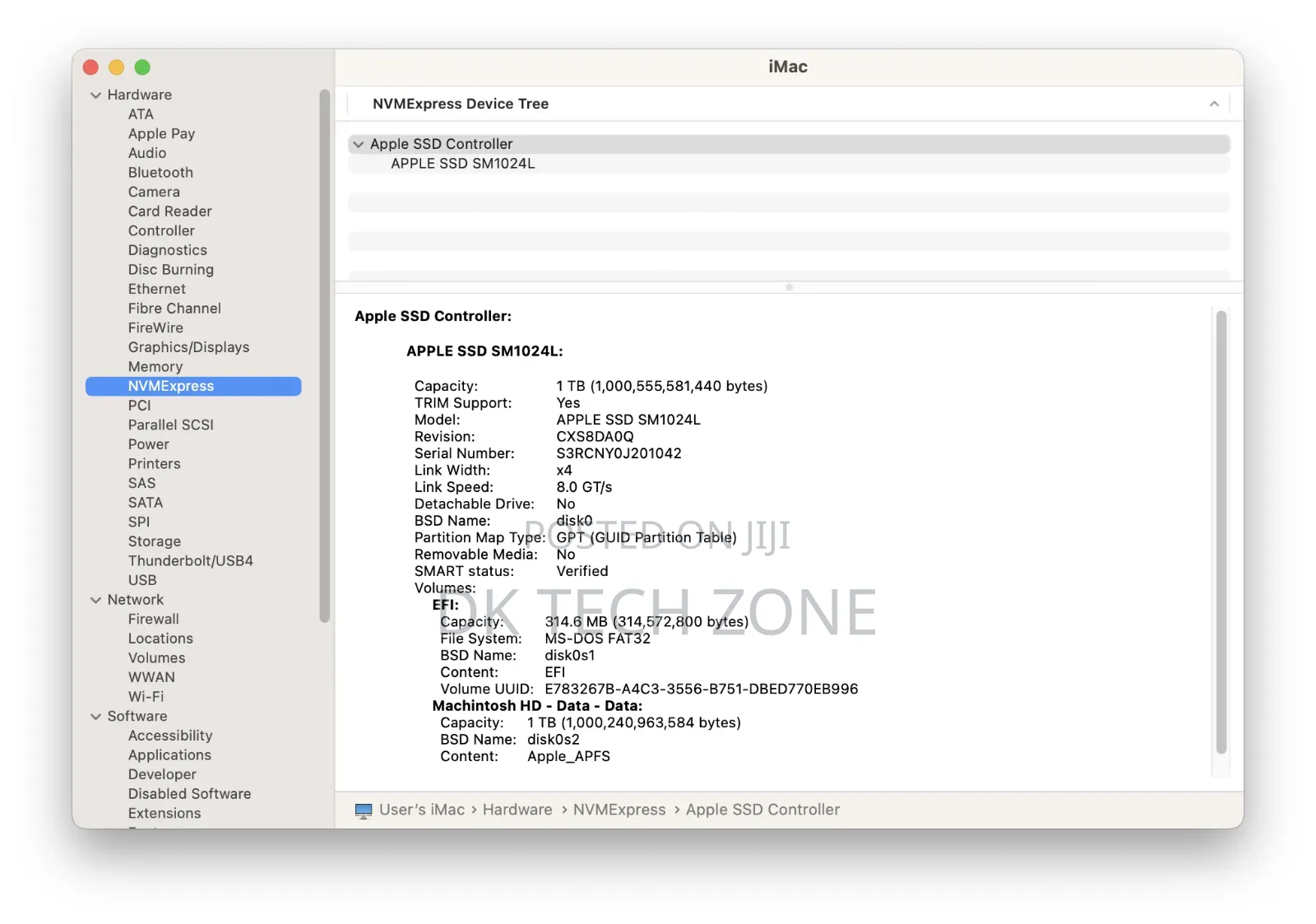
Task: Click the sort chevron in NVMExpress Device Tree header
Action: [x=1214, y=104]
